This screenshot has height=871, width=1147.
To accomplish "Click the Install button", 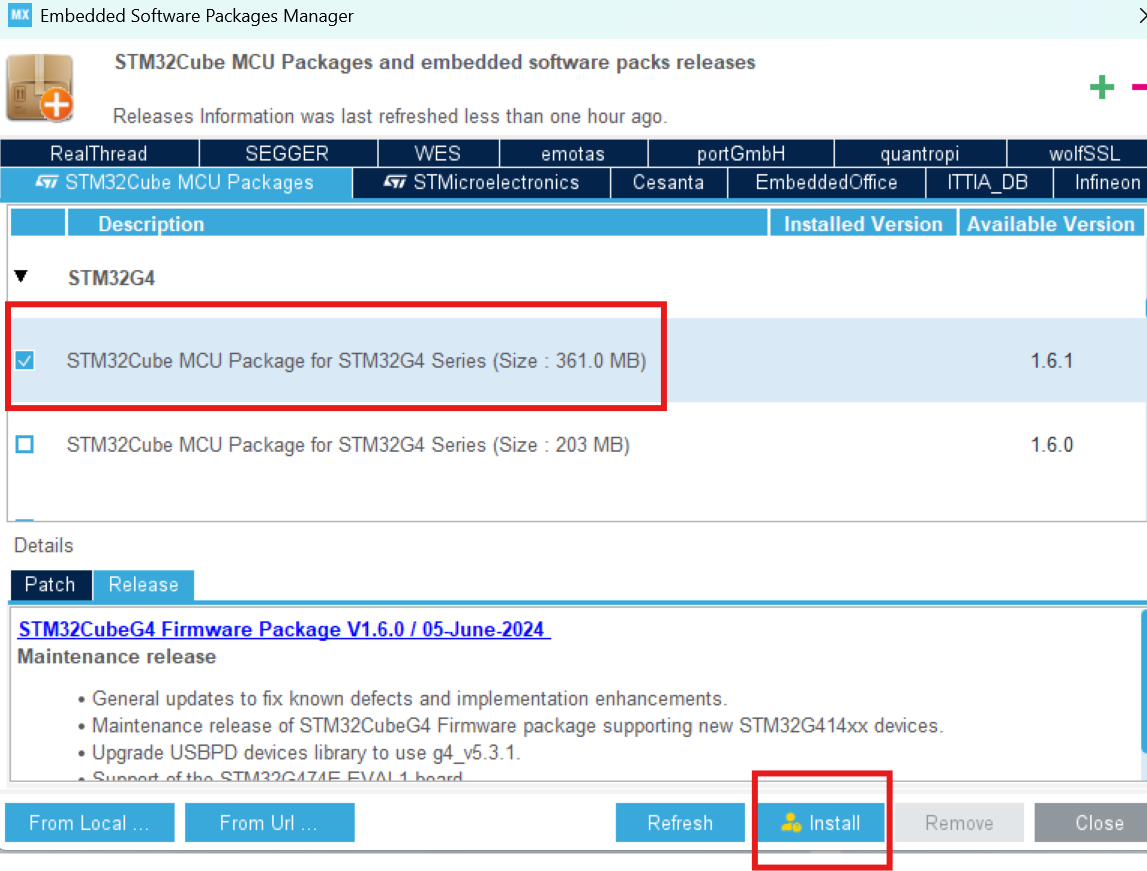I will point(821,823).
